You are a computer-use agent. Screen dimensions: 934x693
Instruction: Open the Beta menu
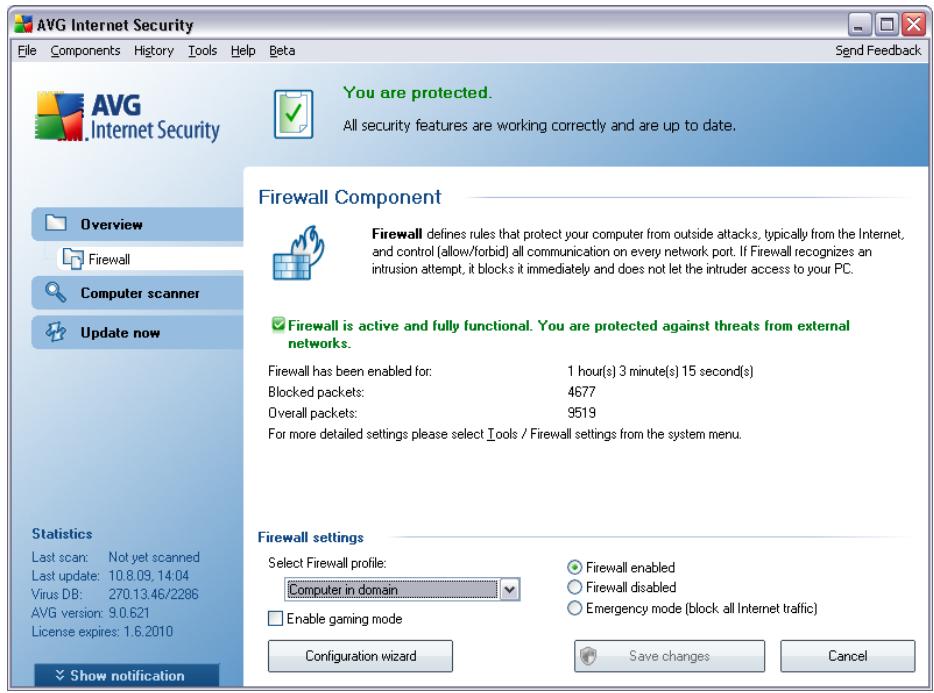pos(282,51)
